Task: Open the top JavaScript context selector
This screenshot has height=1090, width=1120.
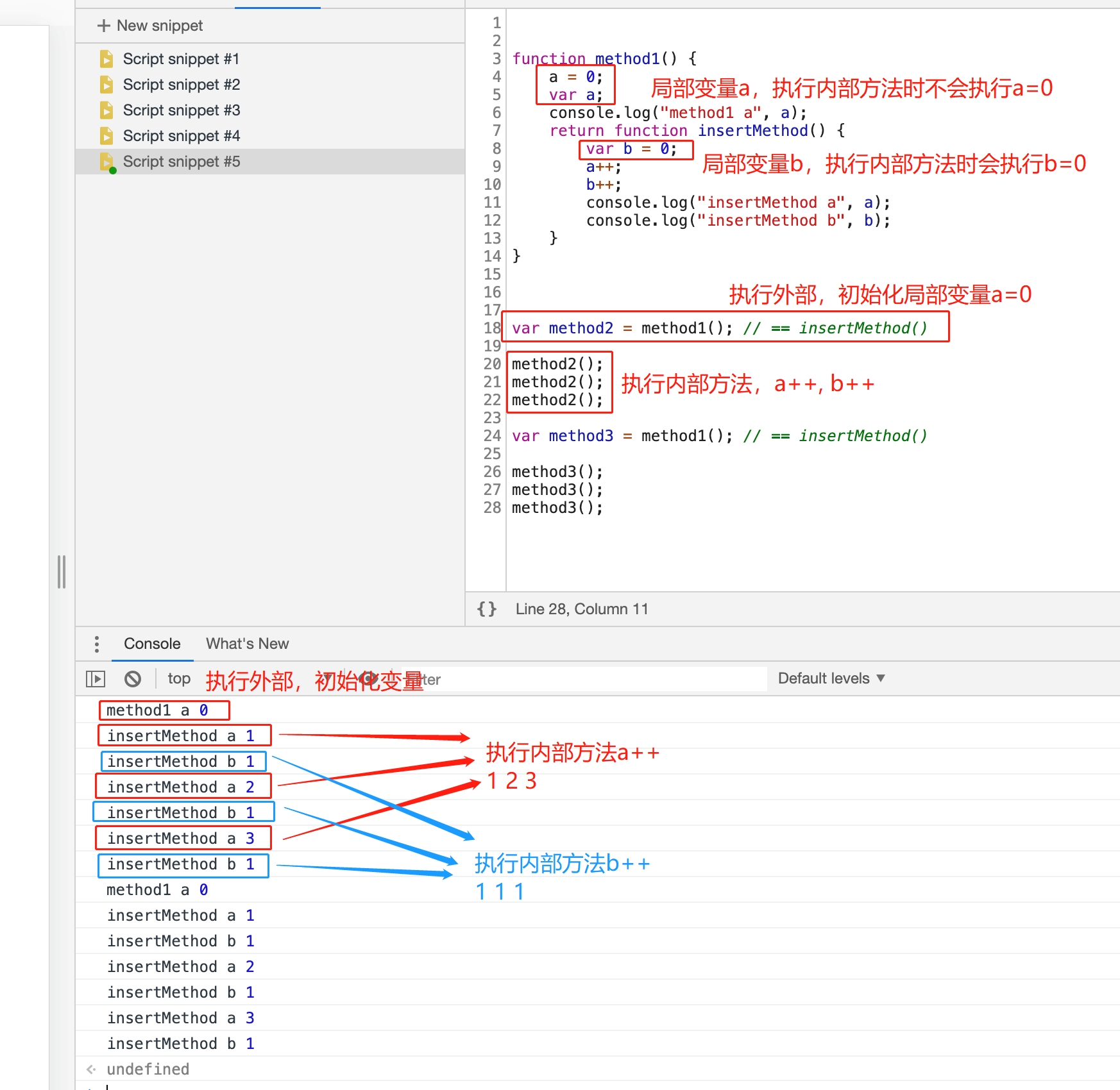Action: click(179, 678)
